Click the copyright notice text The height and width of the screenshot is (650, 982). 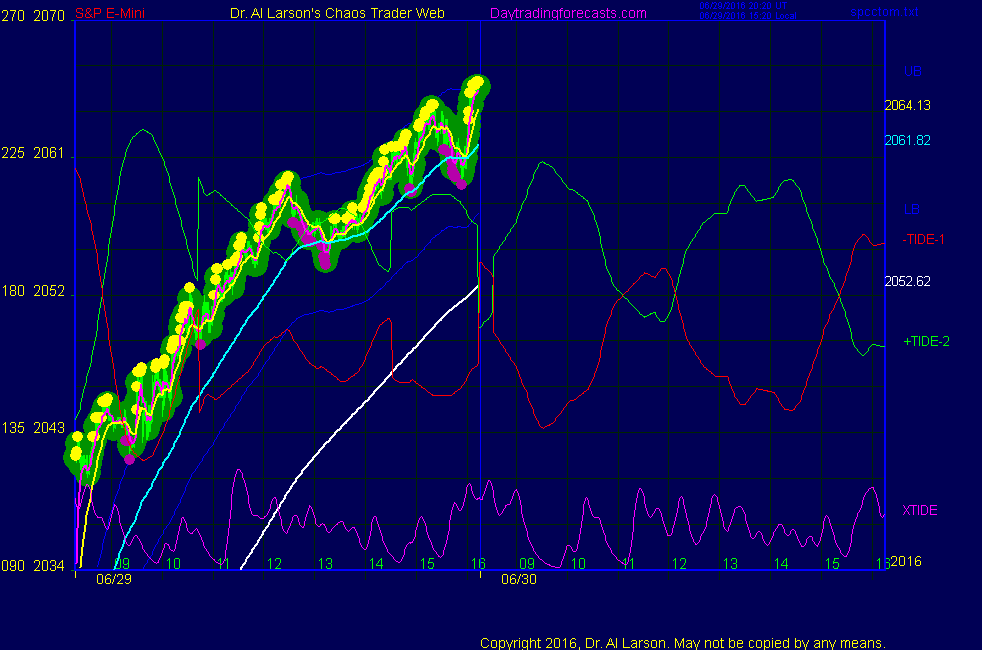[x=683, y=642]
